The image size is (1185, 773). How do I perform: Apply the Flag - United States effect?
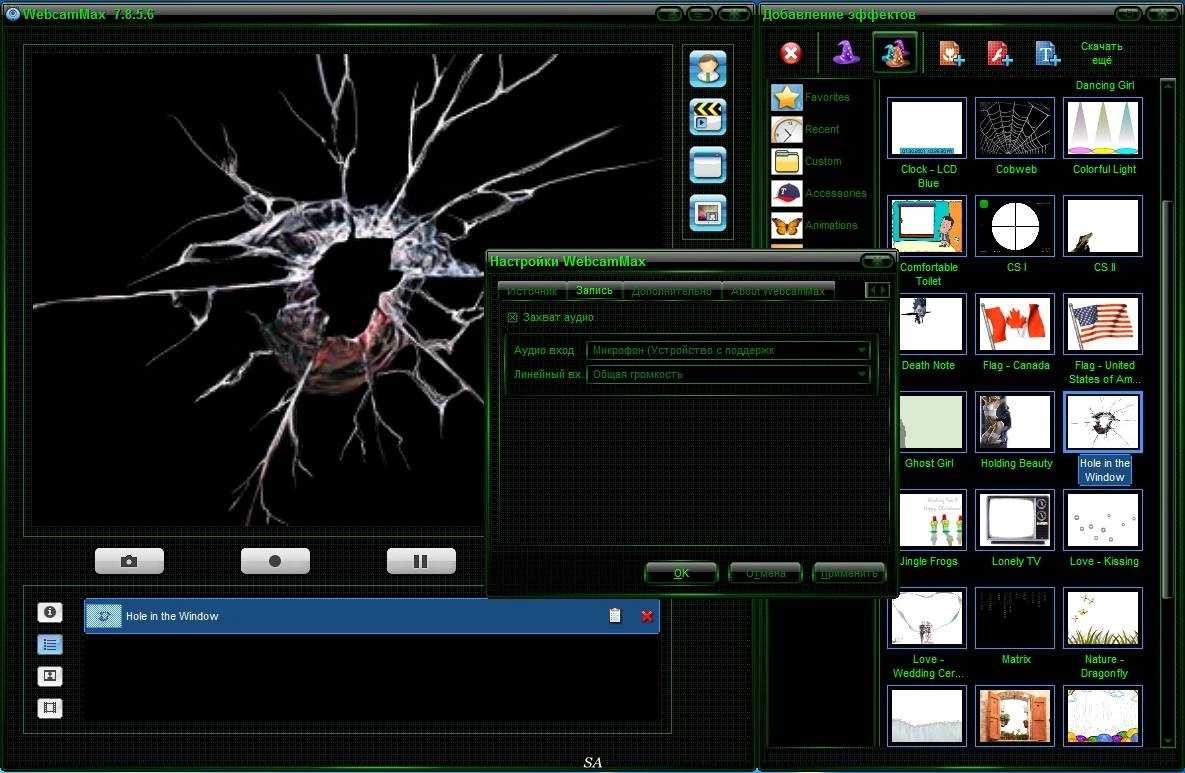coord(1103,324)
